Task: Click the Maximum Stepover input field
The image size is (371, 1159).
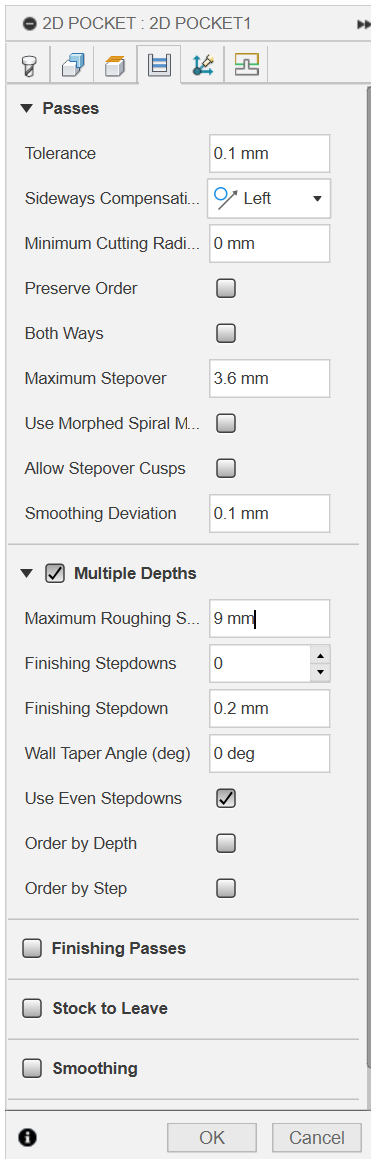Action: [x=269, y=378]
